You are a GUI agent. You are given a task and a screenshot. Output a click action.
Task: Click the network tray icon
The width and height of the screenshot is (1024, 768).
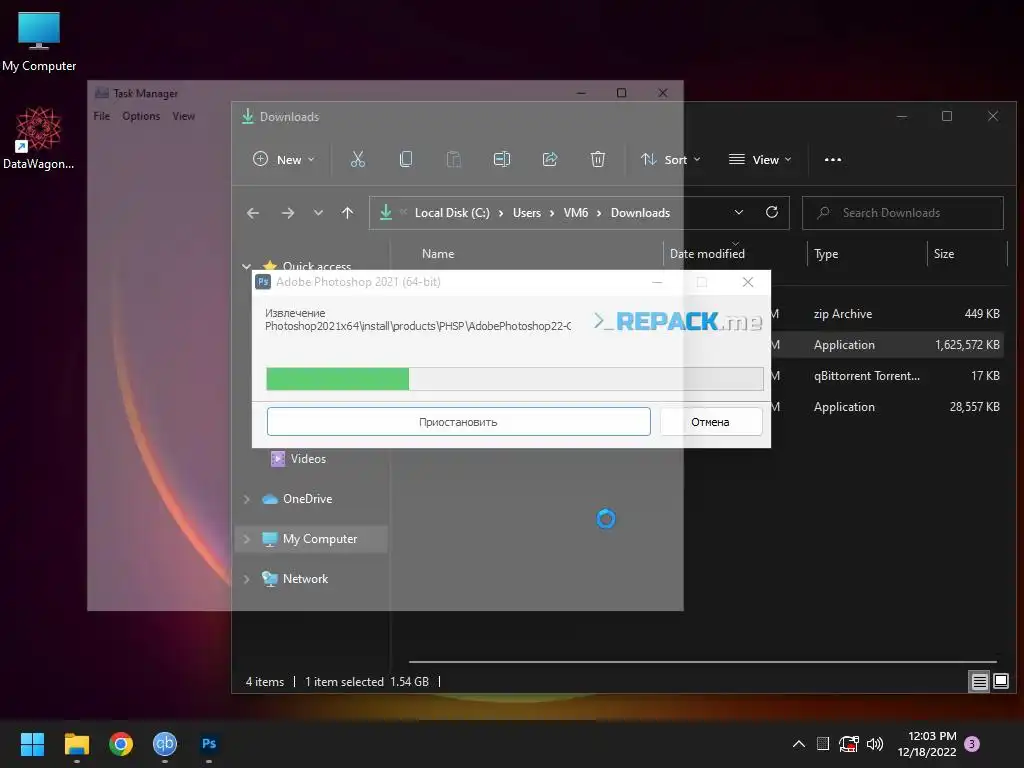tap(848, 744)
